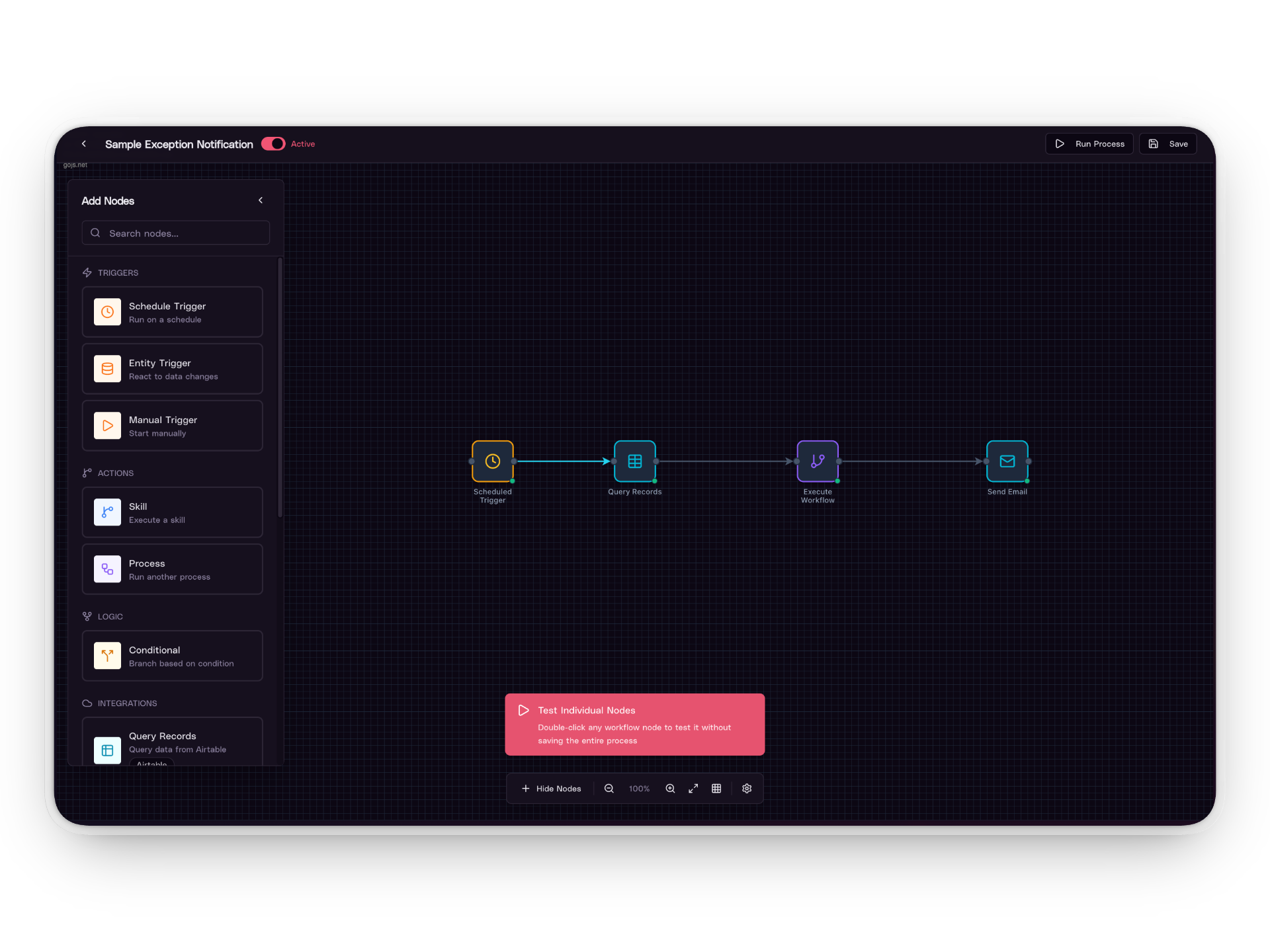Select the Conditional branch icon

point(107,655)
